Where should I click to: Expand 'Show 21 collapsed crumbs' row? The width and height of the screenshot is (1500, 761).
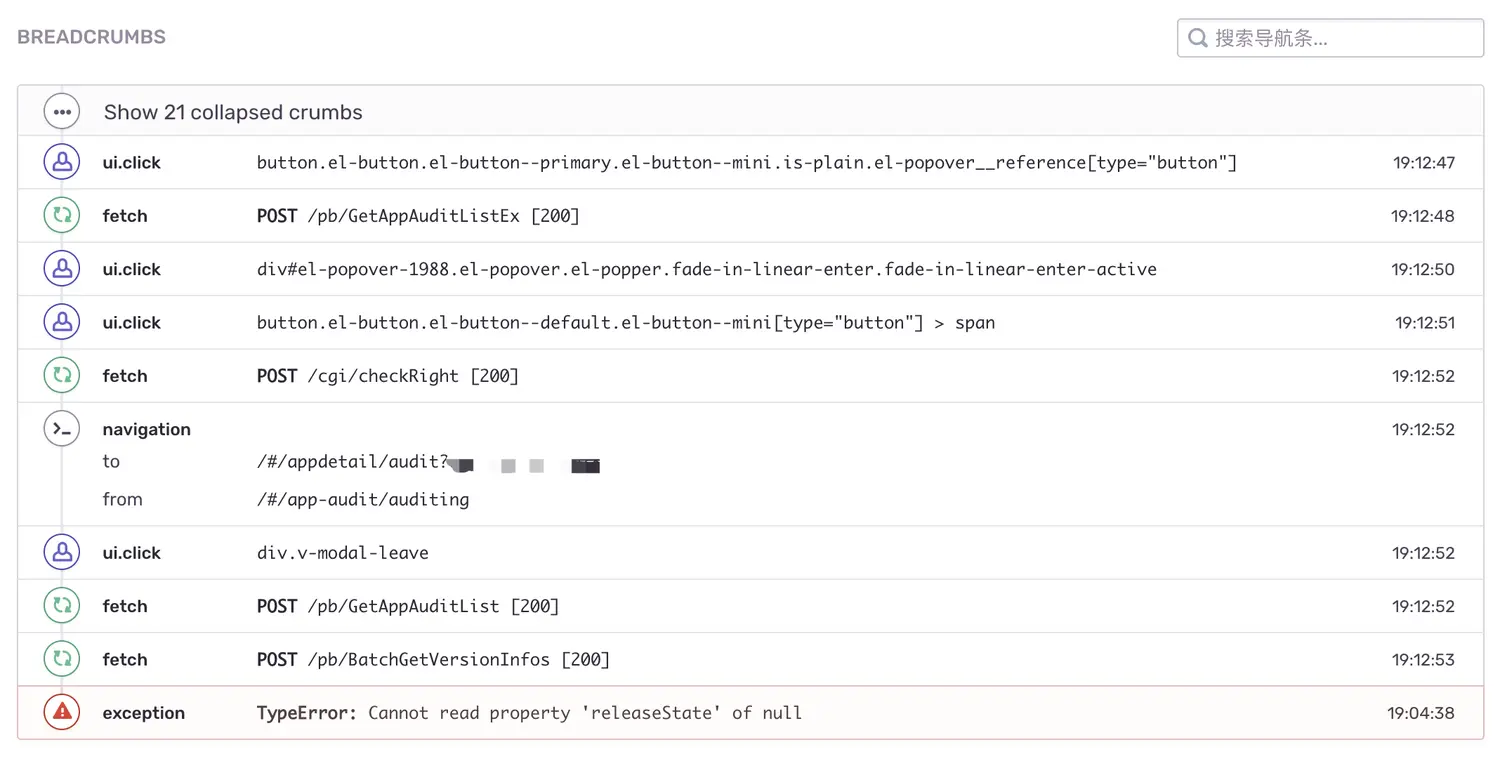(233, 112)
